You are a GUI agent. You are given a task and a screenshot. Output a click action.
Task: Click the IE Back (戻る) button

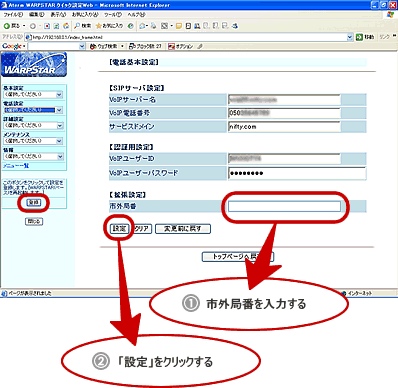tap(12, 26)
